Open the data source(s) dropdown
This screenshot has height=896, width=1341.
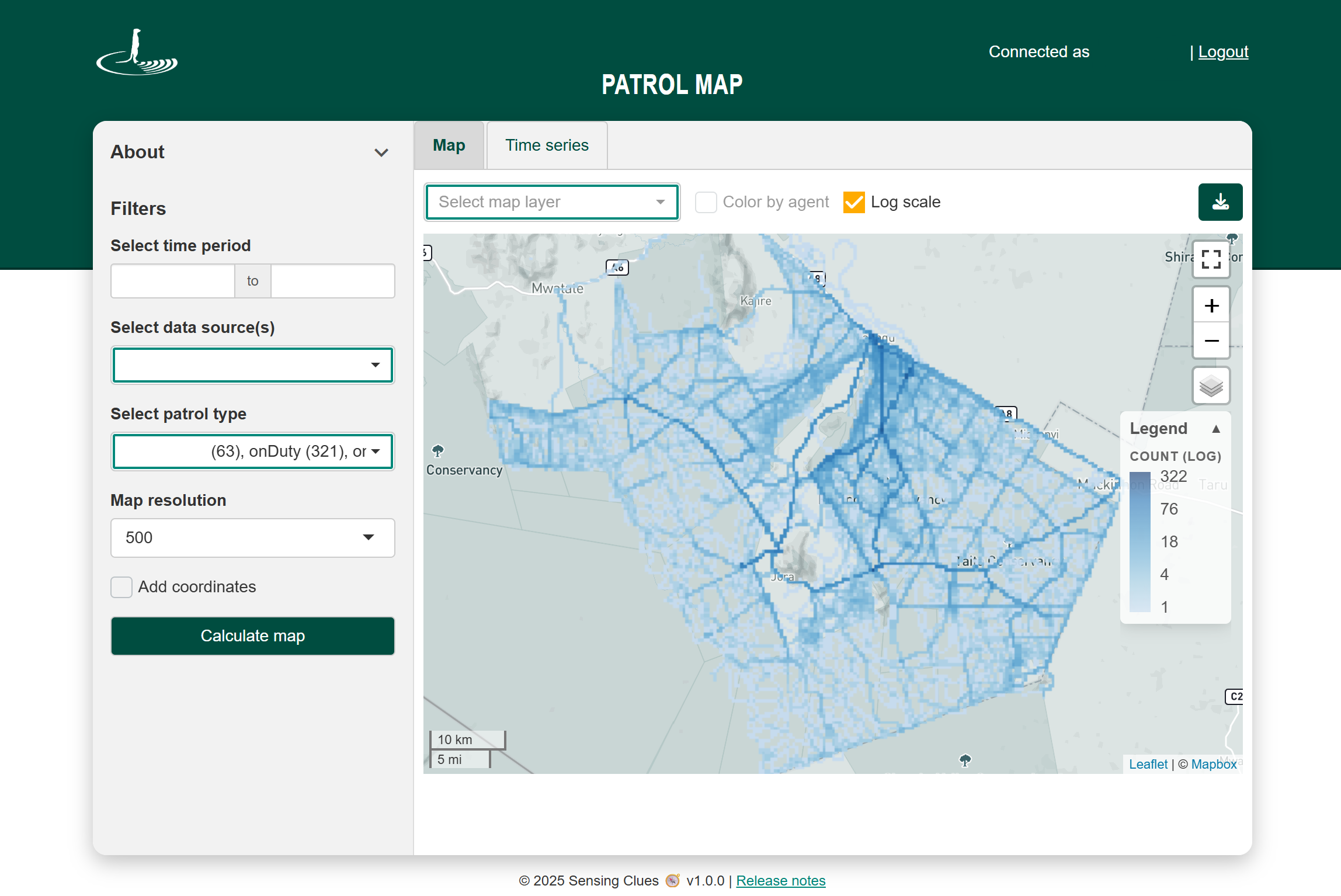[x=253, y=365]
